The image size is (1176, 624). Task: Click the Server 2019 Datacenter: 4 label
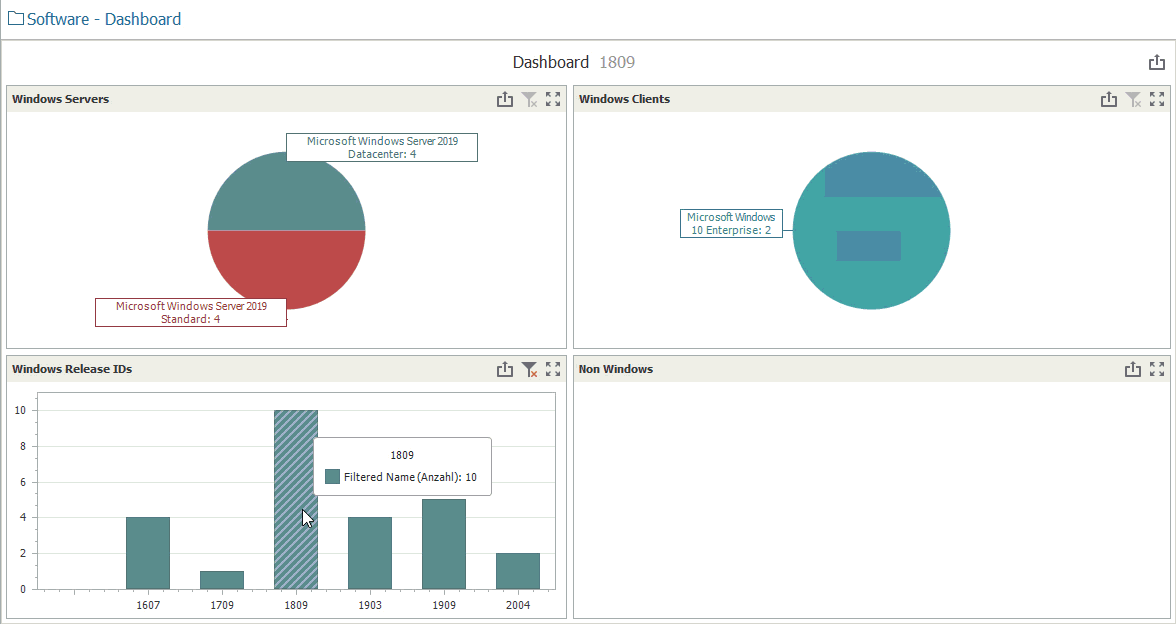point(382,147)
